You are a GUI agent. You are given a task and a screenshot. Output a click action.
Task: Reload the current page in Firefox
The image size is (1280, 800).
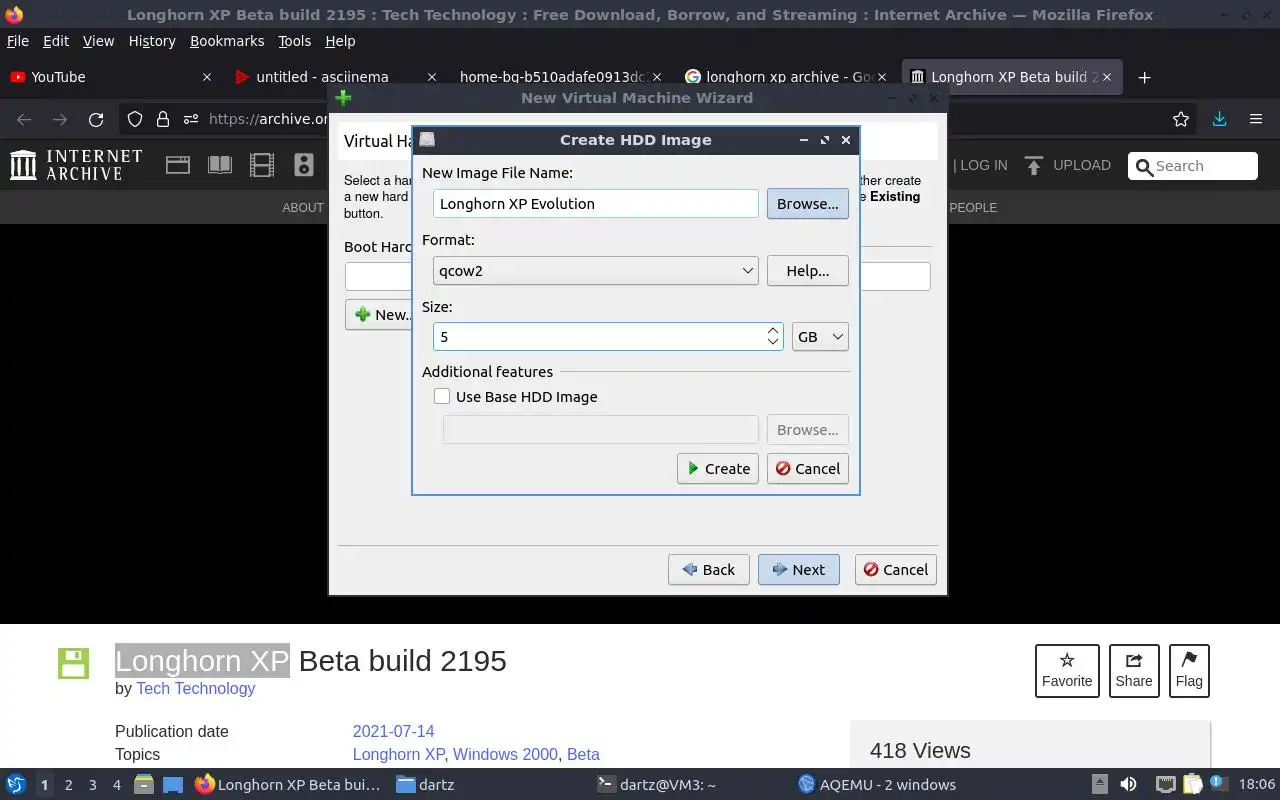96,119
